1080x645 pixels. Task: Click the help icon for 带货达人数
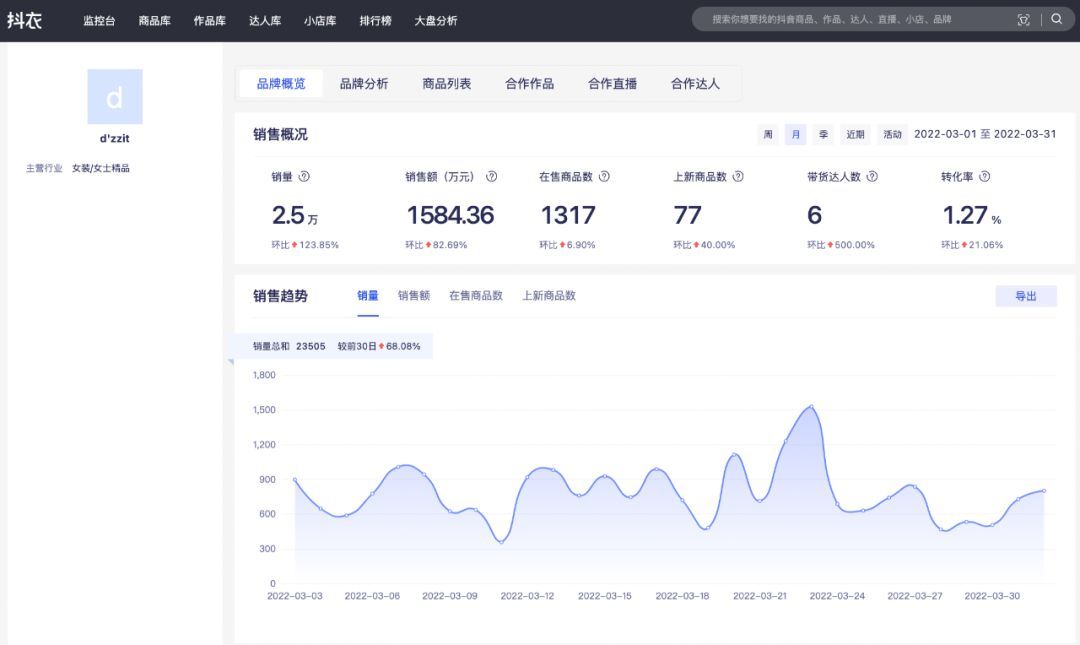click(871, 175)
